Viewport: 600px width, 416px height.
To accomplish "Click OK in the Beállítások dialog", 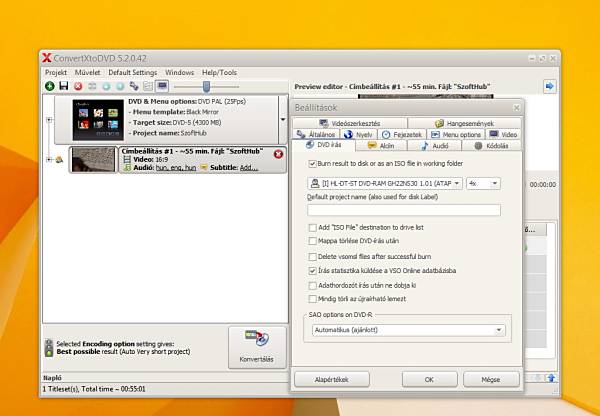I will click(x=429, y=379).
